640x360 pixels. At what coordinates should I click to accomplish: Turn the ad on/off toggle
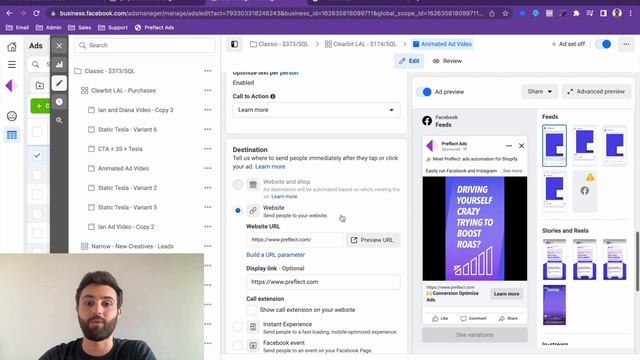603,44
